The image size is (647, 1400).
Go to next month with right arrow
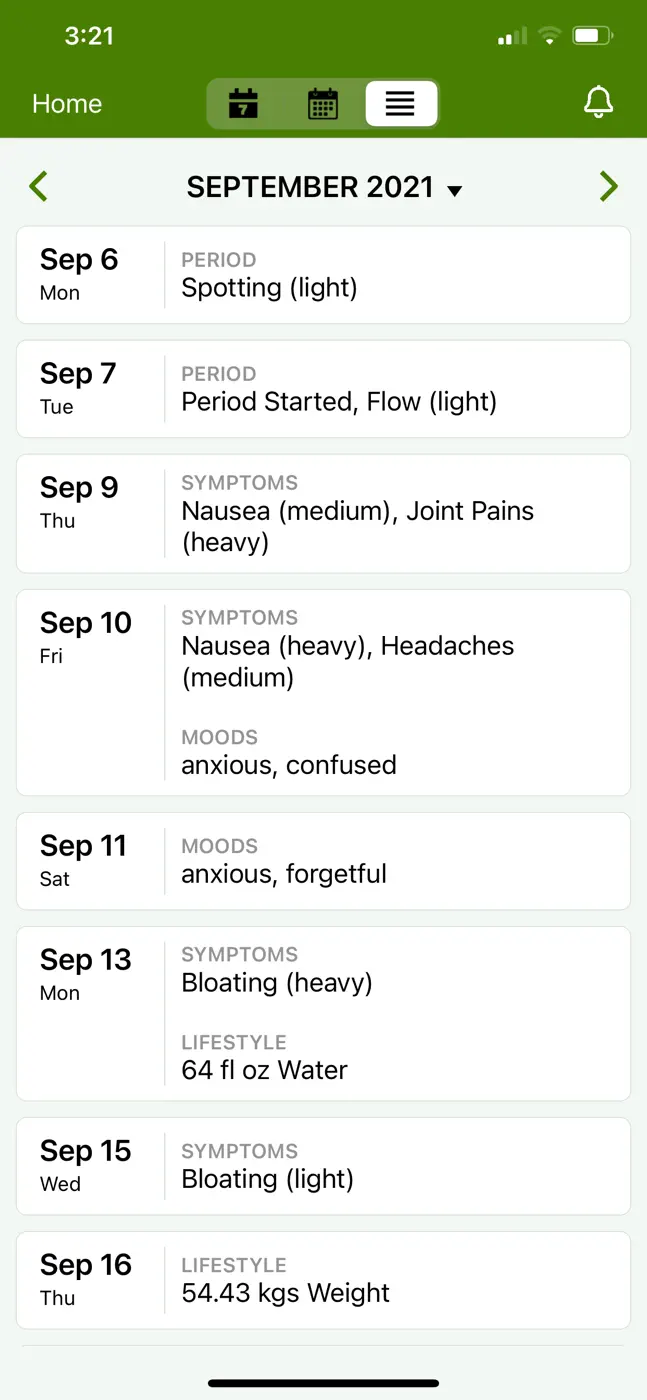[608, 186]
